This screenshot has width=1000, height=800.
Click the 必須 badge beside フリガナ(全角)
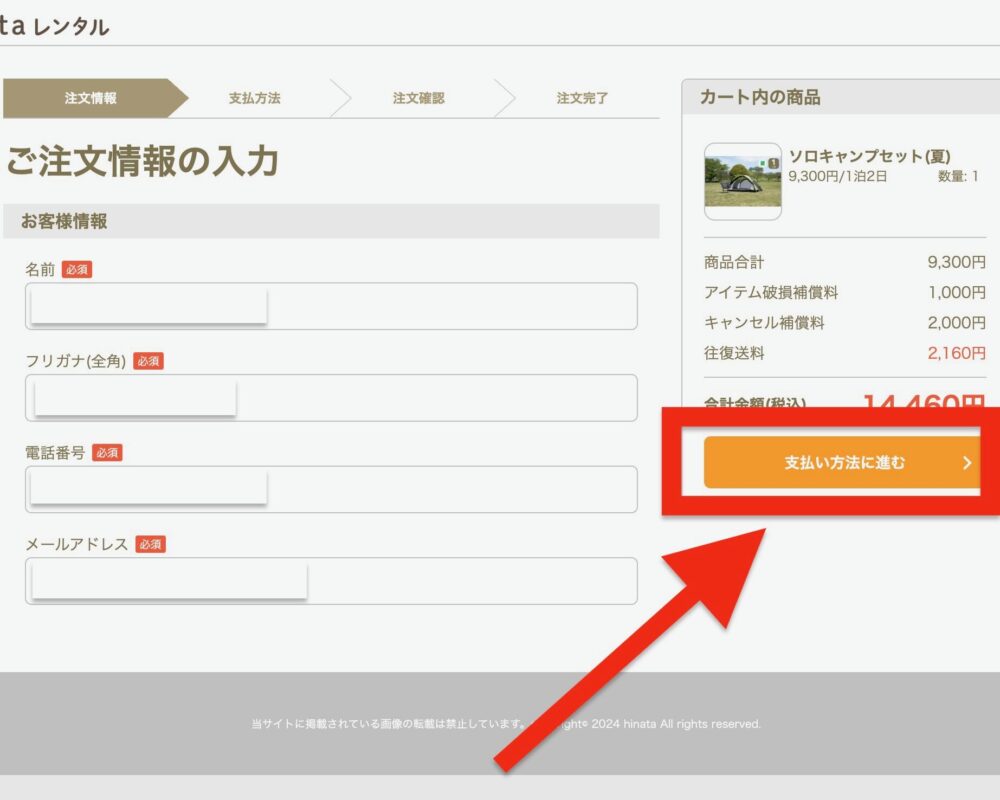[148, 361]
